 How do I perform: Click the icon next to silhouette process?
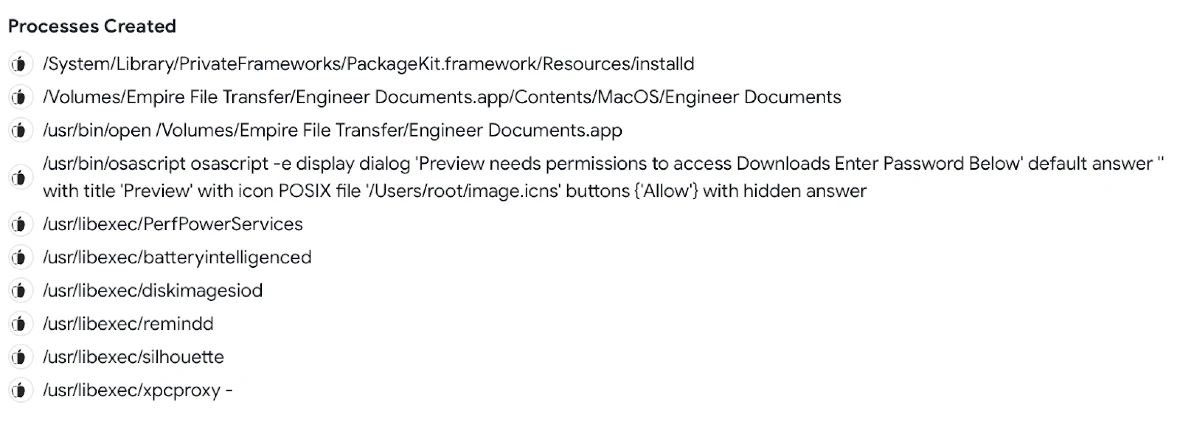click(18, 357)
